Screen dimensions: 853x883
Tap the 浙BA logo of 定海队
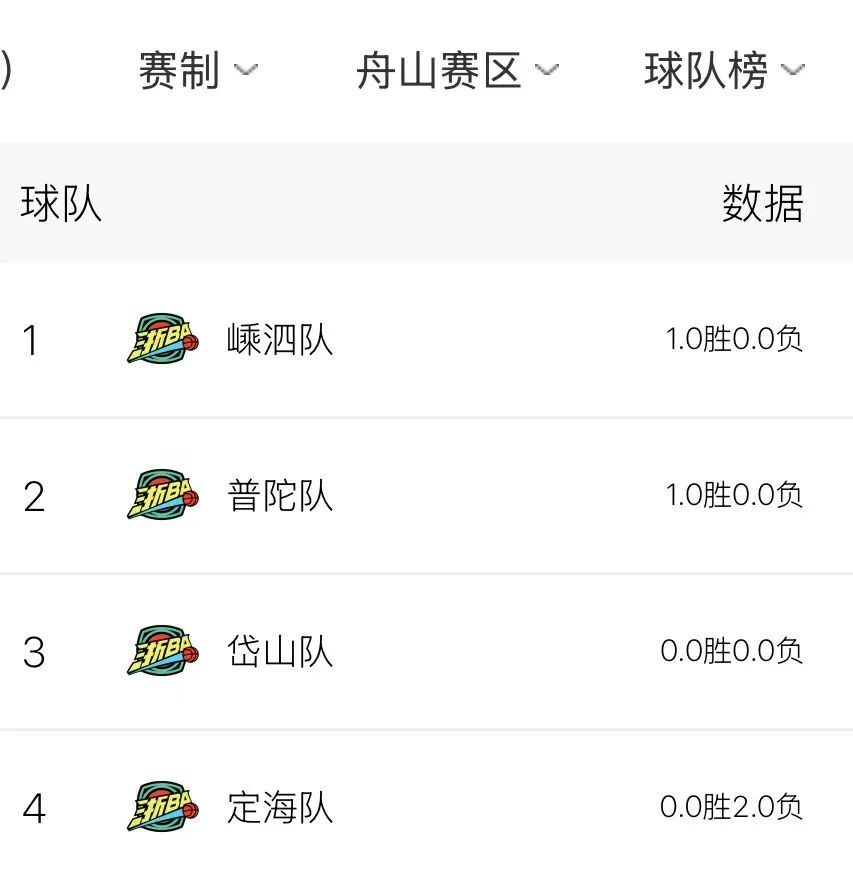(x=163, y=806)
